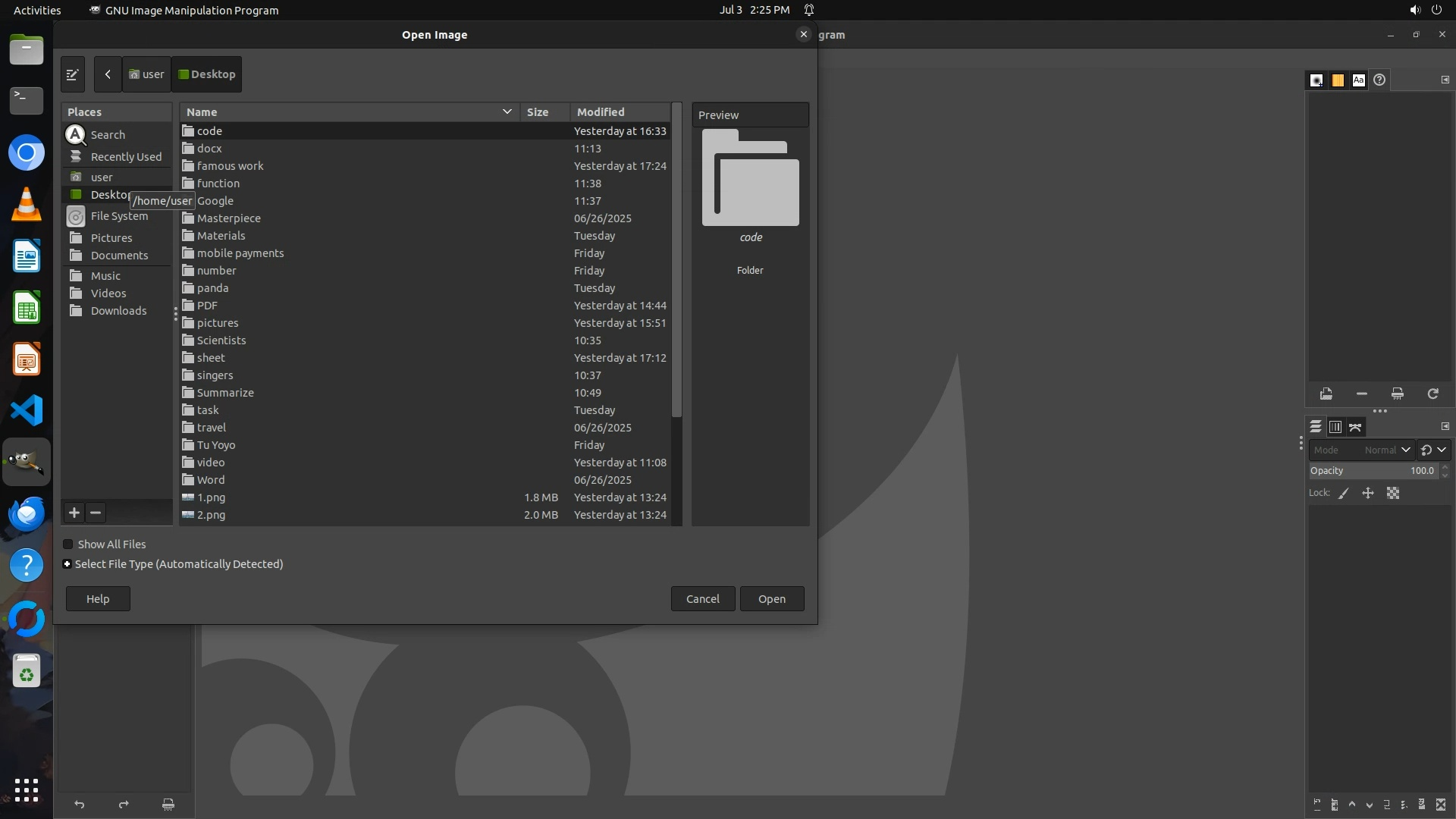The height and width of the screenshot is (819, 1456).
Task: Remove selected bookmark with minus button
Action: pos(96,513)
